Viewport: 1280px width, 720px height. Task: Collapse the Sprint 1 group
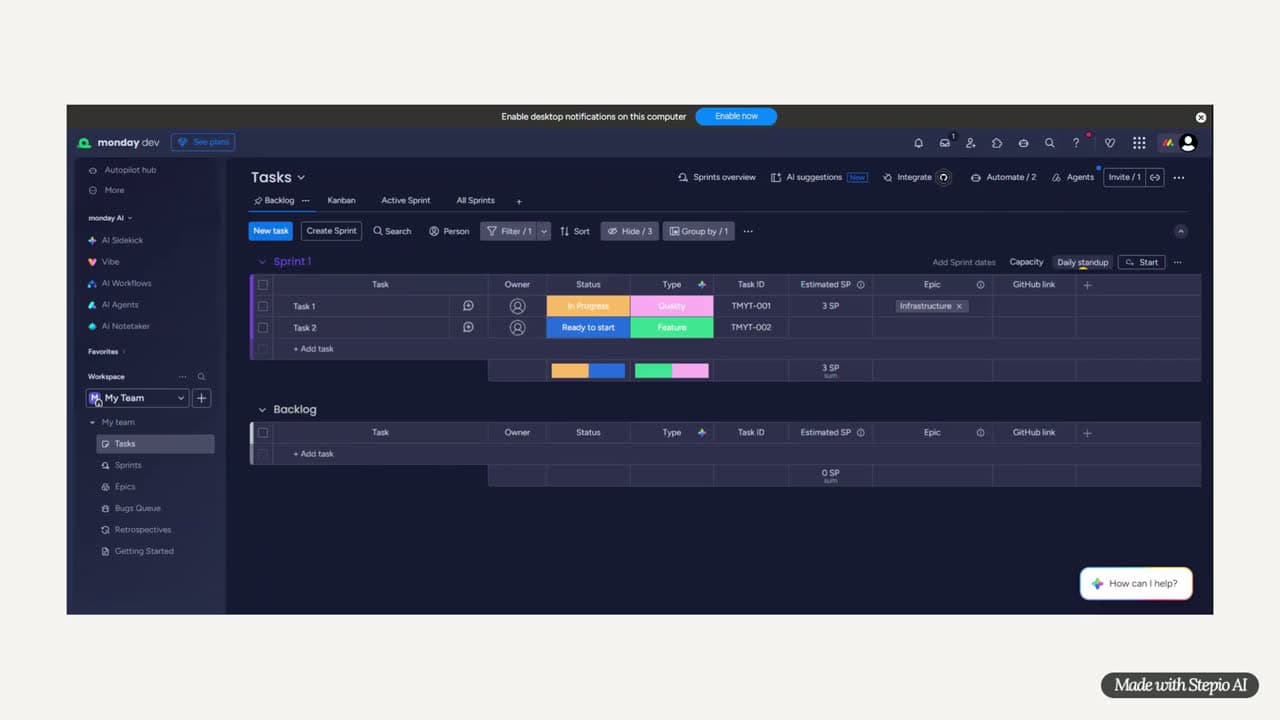(x=263, y=262)
